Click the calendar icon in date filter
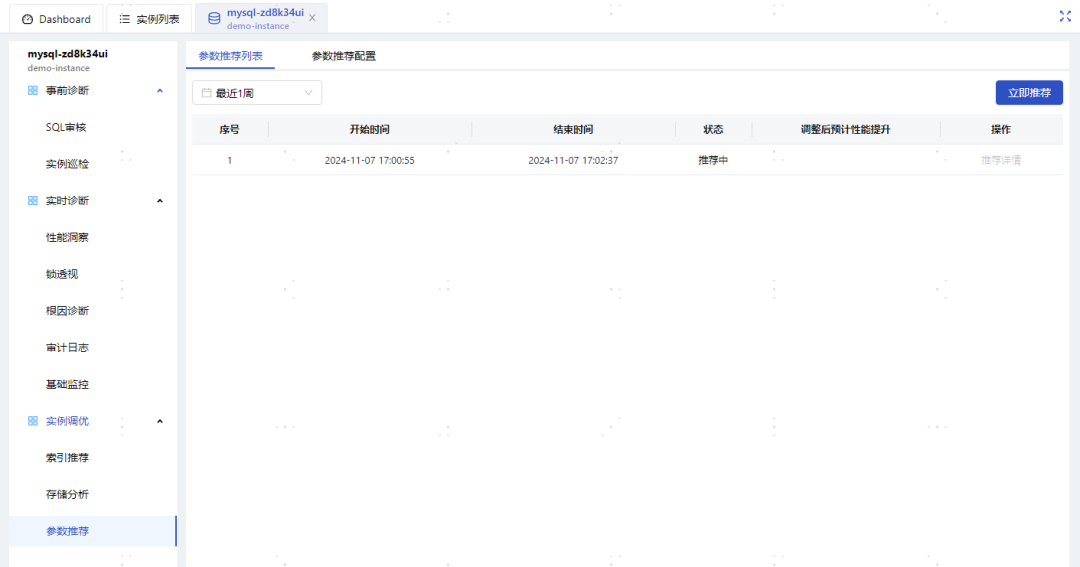The image size is (1080, 567). tap(206, 93)
